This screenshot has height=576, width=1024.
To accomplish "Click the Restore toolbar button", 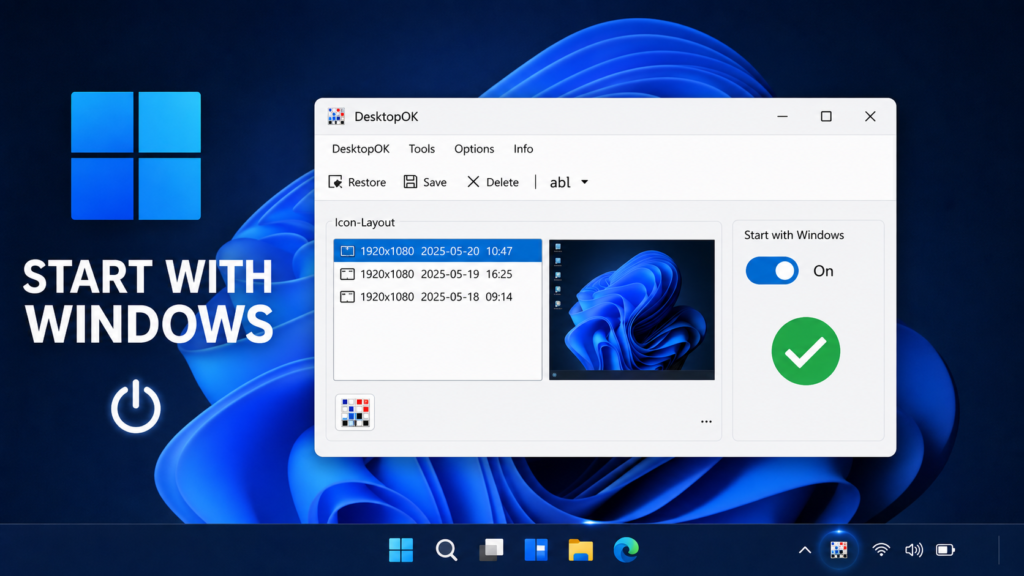I will [357, 182].
